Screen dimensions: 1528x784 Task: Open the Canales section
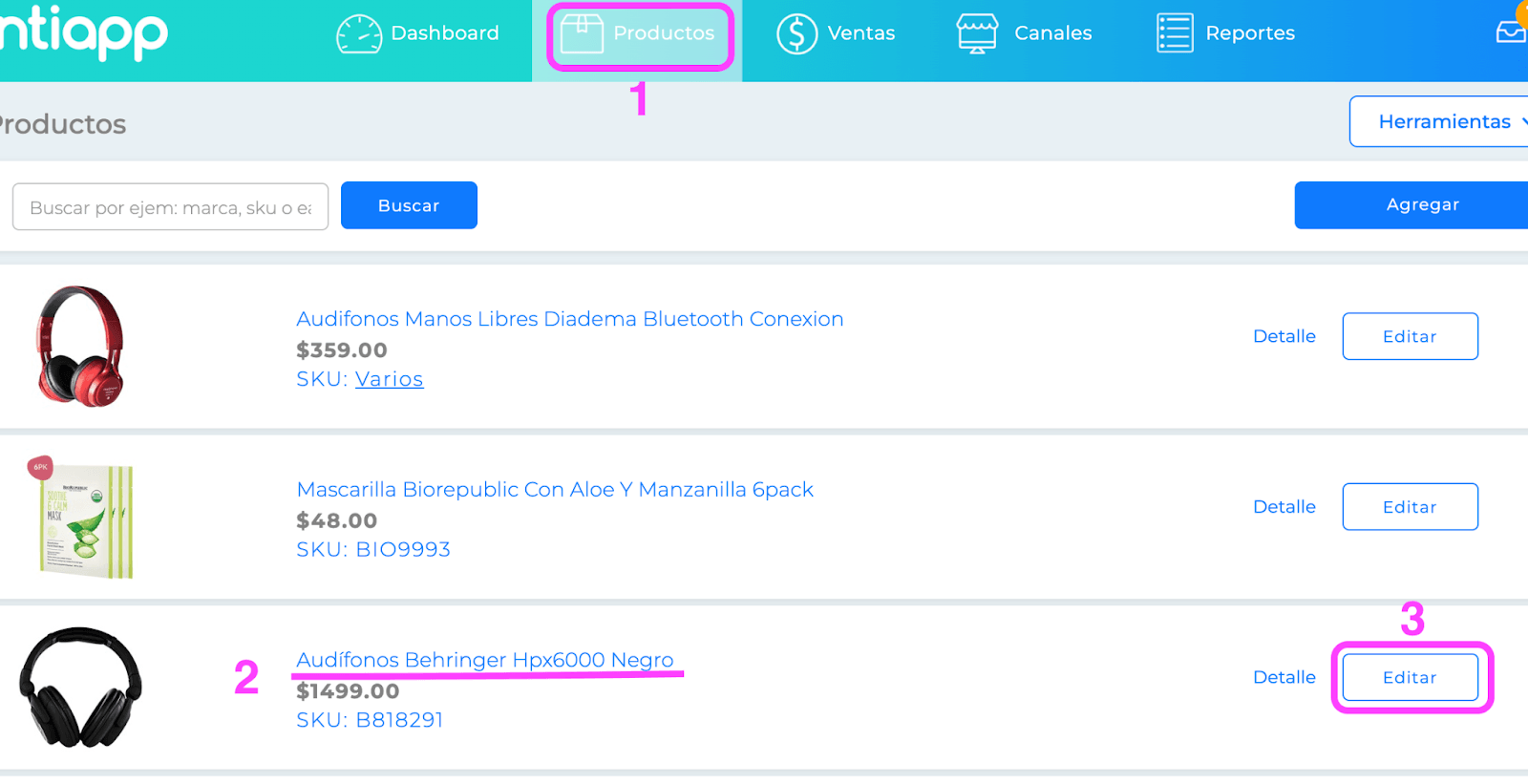1024,33
